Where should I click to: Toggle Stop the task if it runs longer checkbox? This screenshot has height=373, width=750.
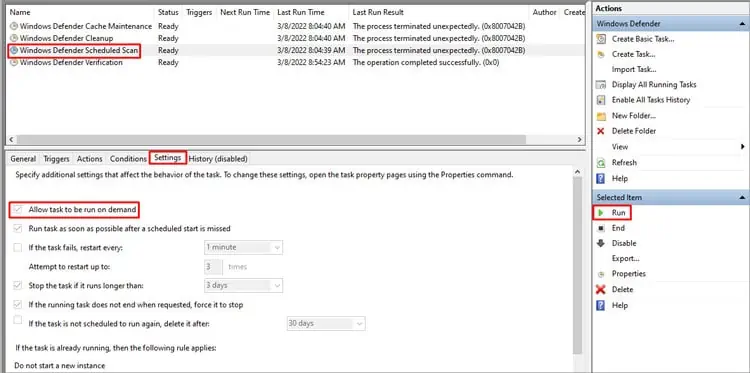pyautogui.click(x=18, y=285)
